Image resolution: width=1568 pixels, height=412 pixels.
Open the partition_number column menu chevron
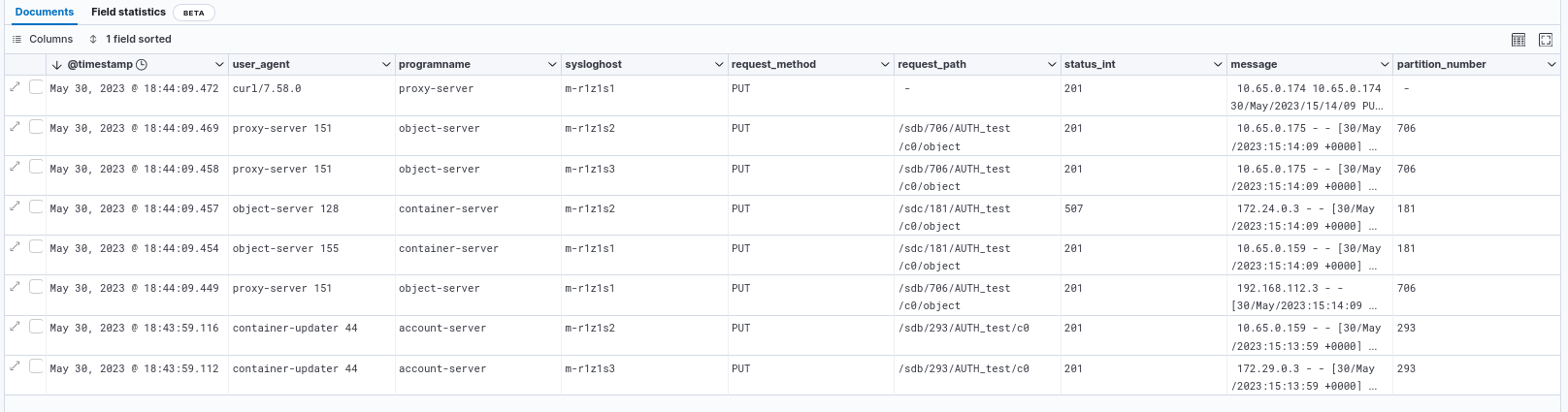pos(1551,65)
